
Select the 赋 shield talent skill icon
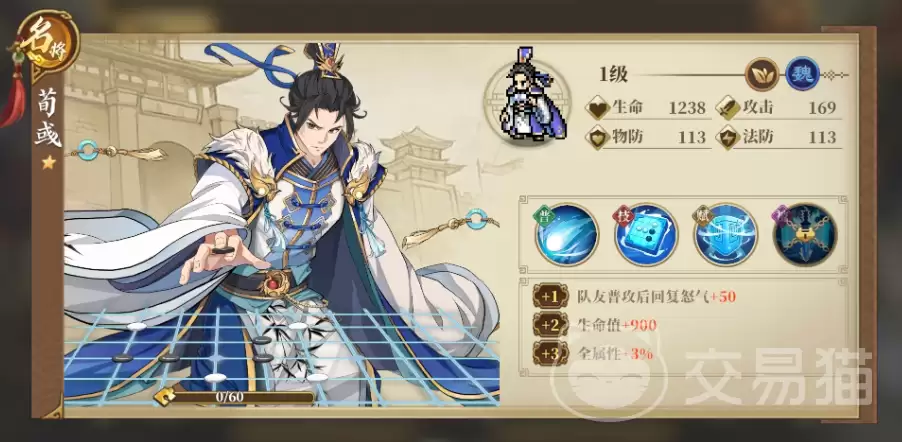725,235
